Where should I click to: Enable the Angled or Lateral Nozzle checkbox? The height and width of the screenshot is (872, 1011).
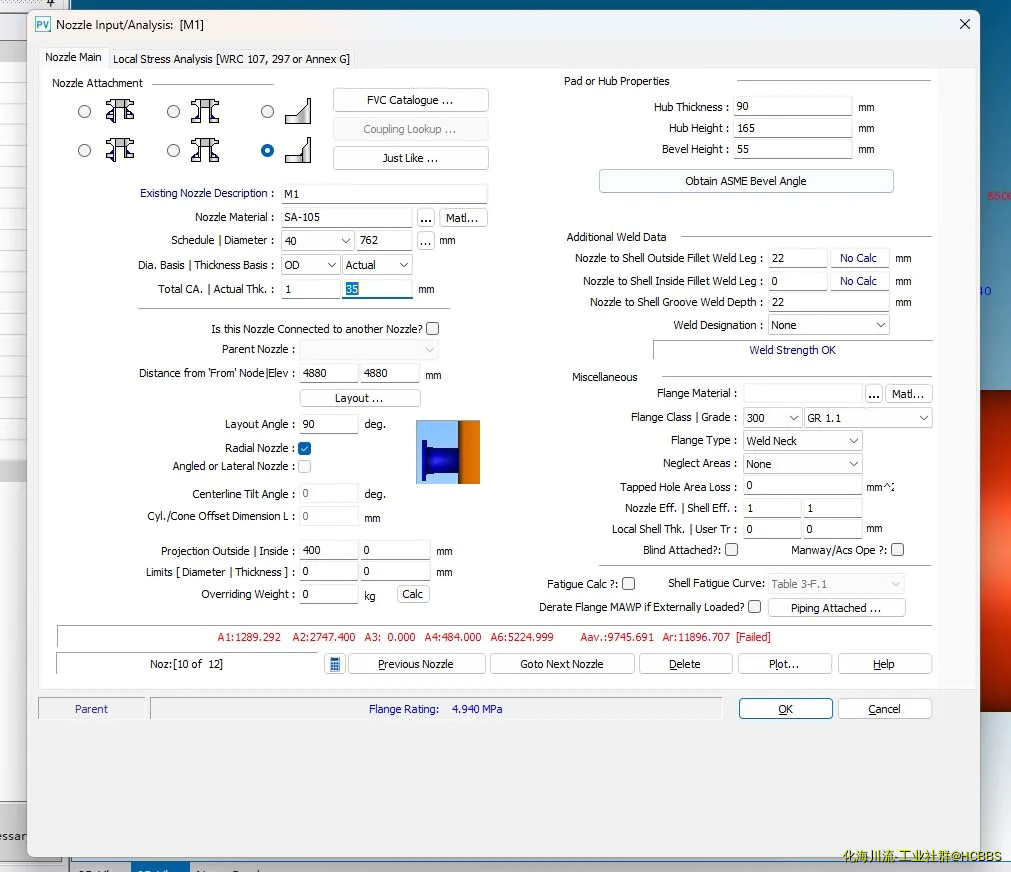click(305, 466)
